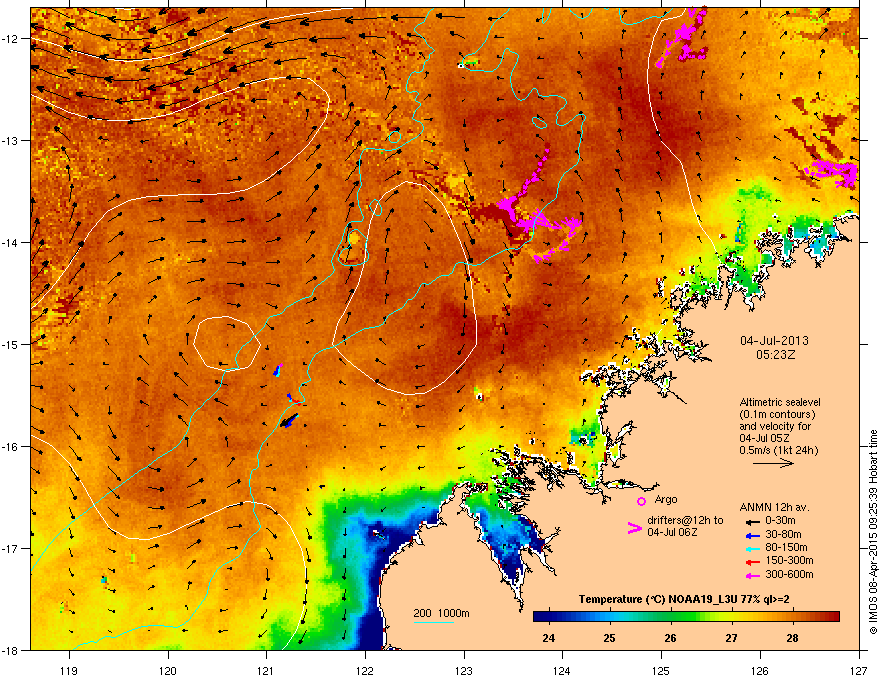Viewport: 880px width, 680px height.
Task: Click the black 0-30m legend arrow
Action: coord(752,521)
